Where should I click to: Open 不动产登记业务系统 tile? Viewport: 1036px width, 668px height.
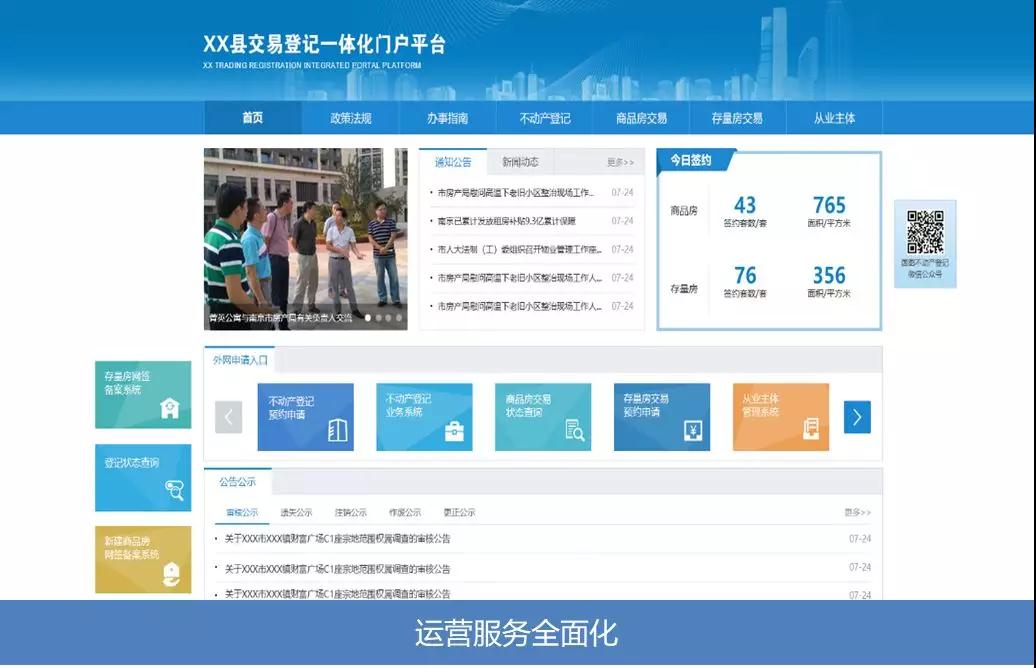(x=424, y=417)
